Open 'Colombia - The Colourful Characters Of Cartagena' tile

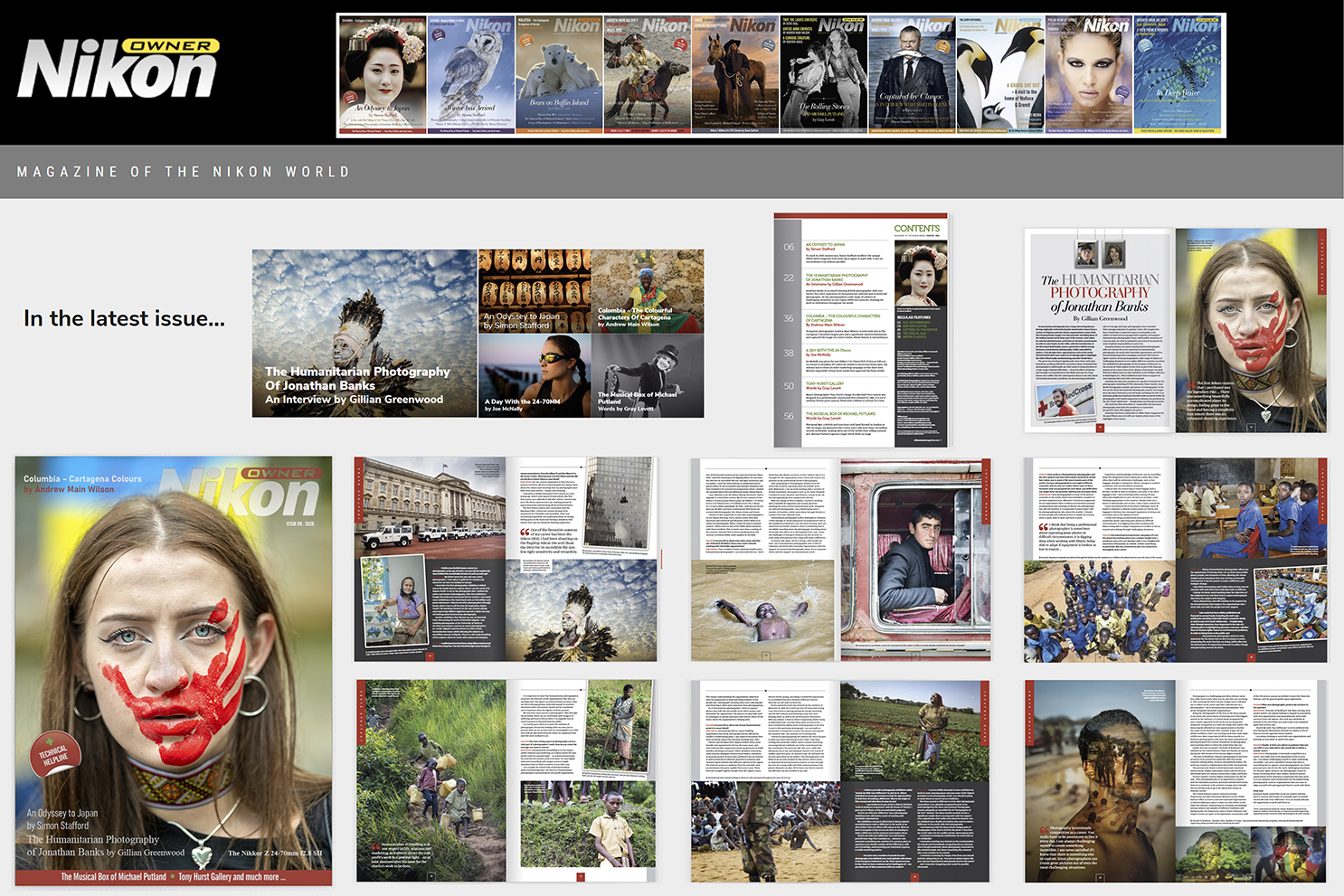(x=647, y=292)
